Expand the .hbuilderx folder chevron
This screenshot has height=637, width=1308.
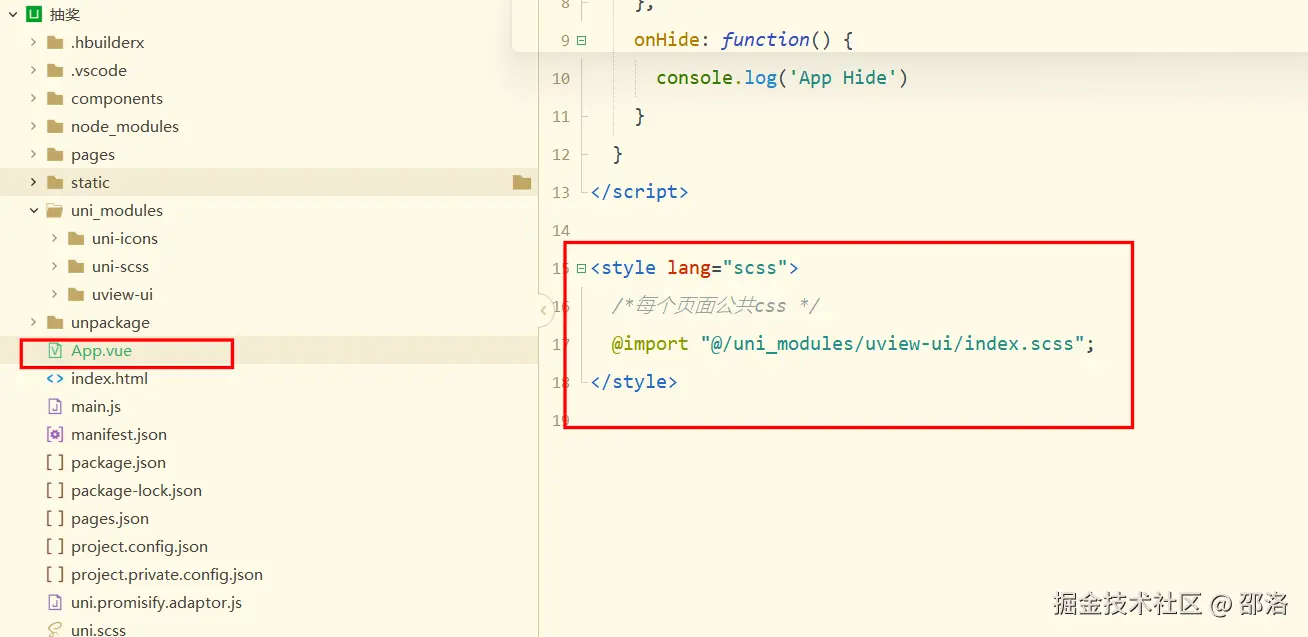coord(33,43)
